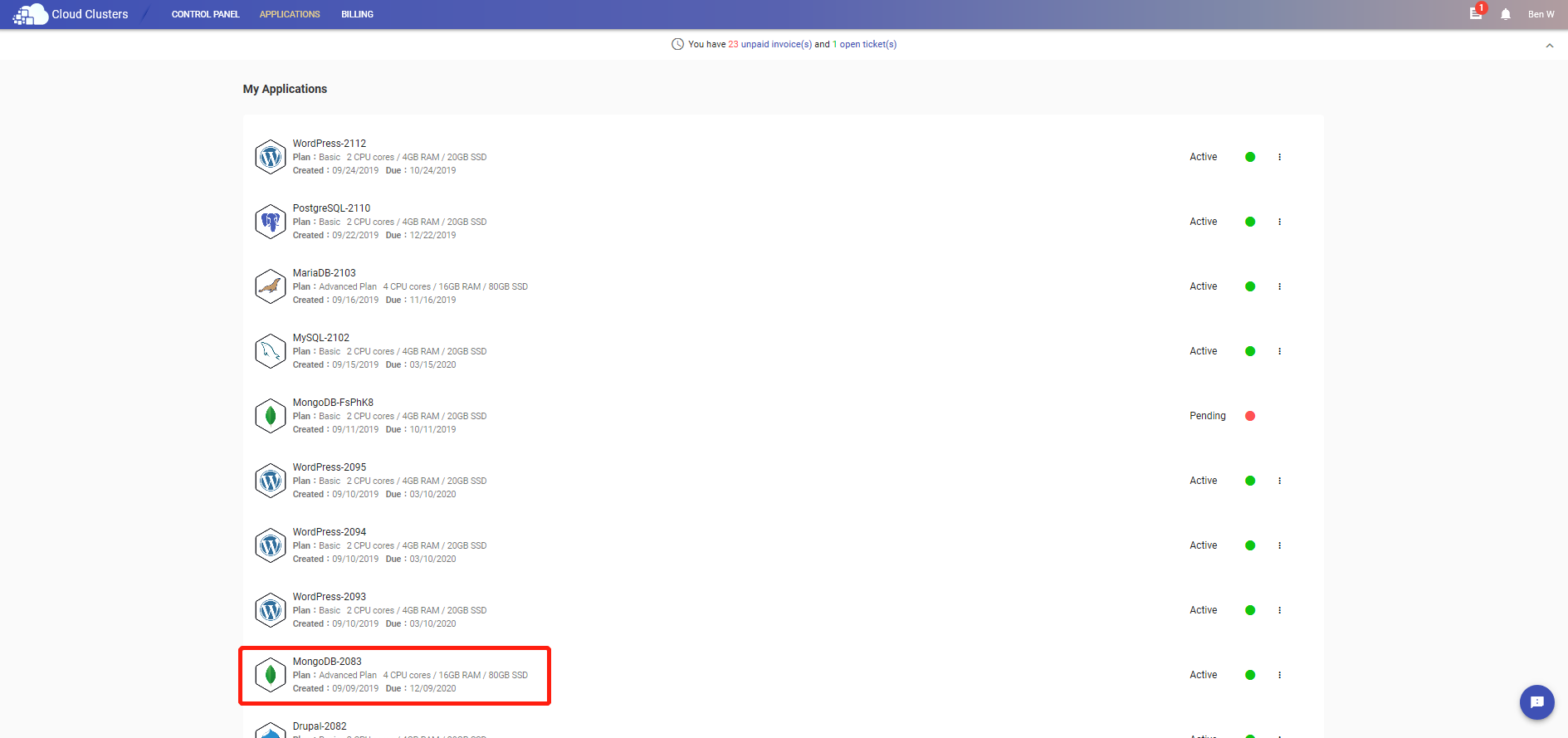Click the Active status of MongoDB-2083

click(x=1203, y=675)
